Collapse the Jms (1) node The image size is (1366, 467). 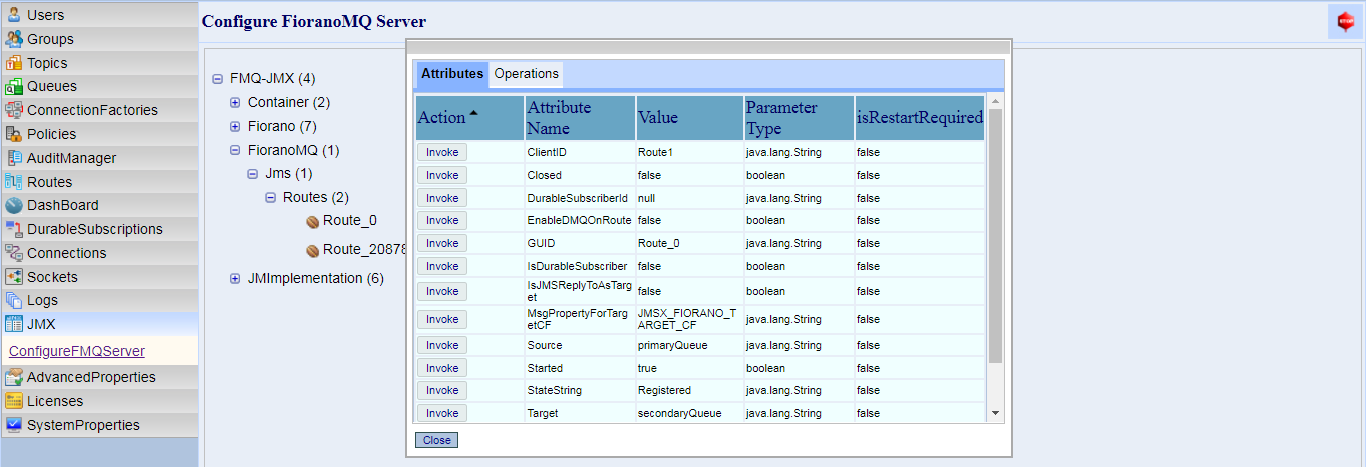[x=253, y=174]
